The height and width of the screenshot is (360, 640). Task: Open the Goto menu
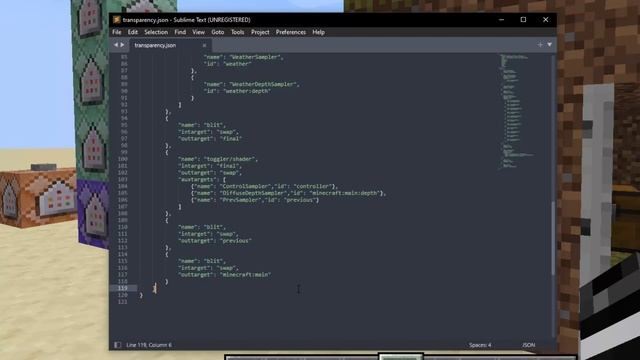(218, 32)
